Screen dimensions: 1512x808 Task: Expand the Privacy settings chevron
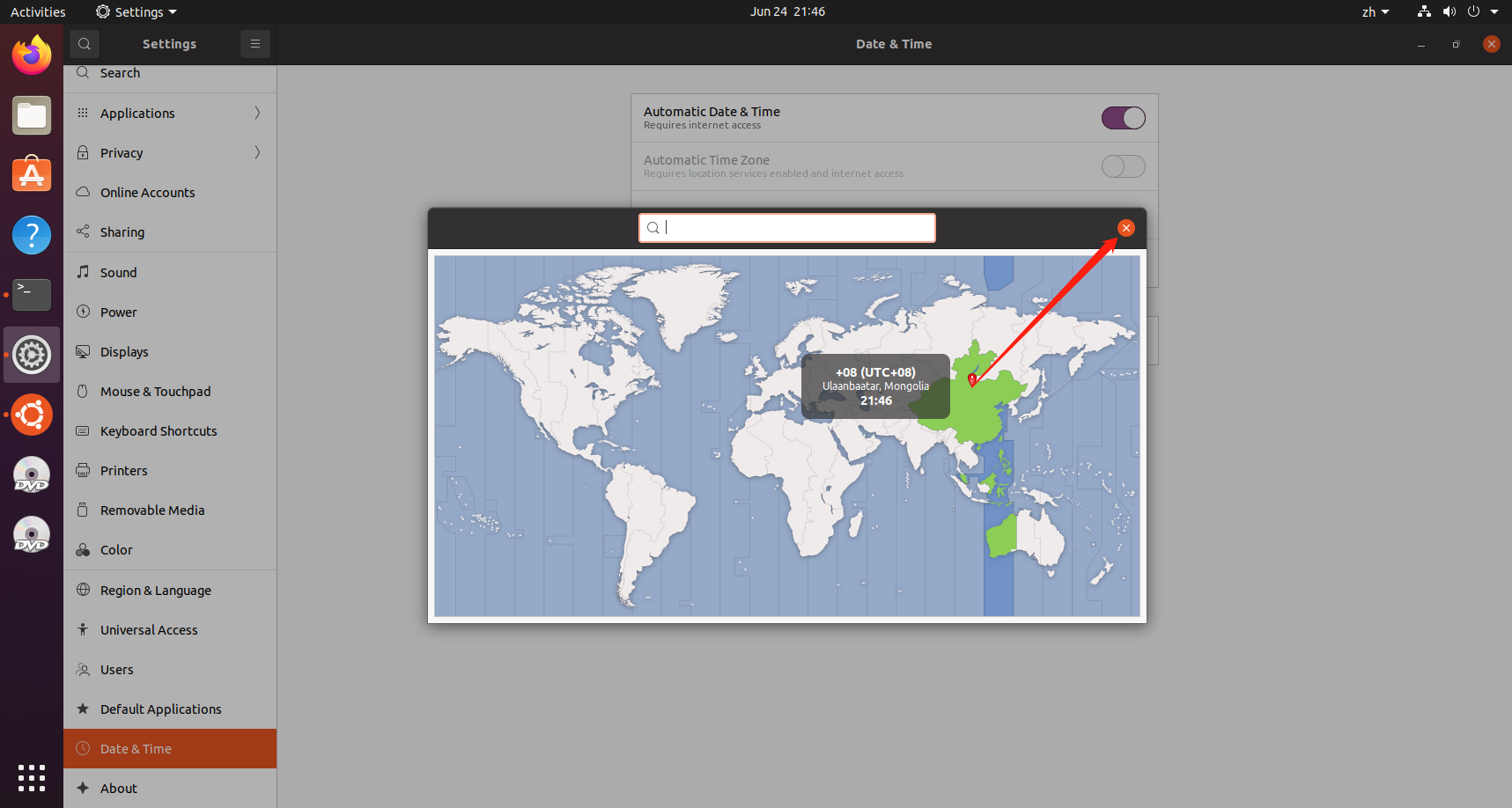click(257, 152)
